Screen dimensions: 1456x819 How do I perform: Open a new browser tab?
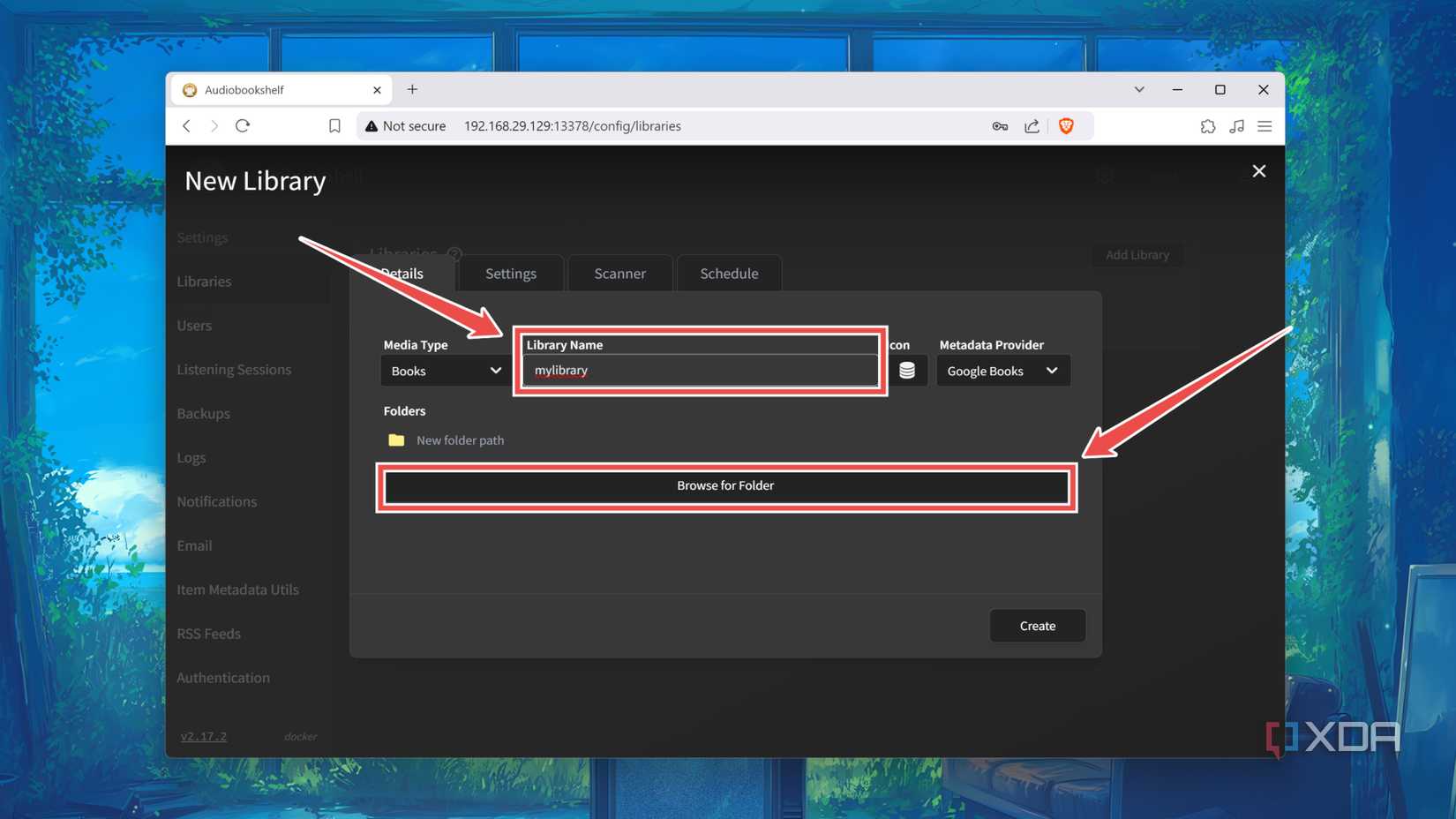click(412, 89)
